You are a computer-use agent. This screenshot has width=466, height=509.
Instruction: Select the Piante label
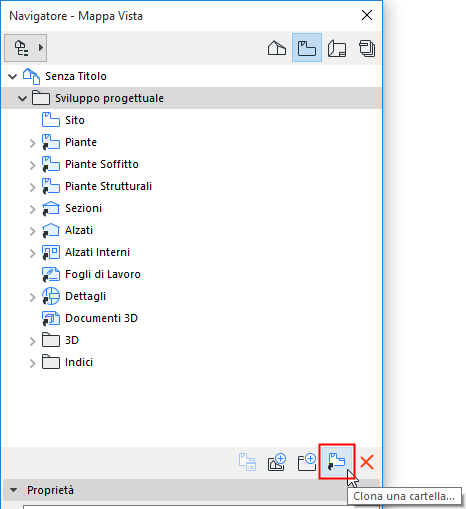(x=81, y=142)
